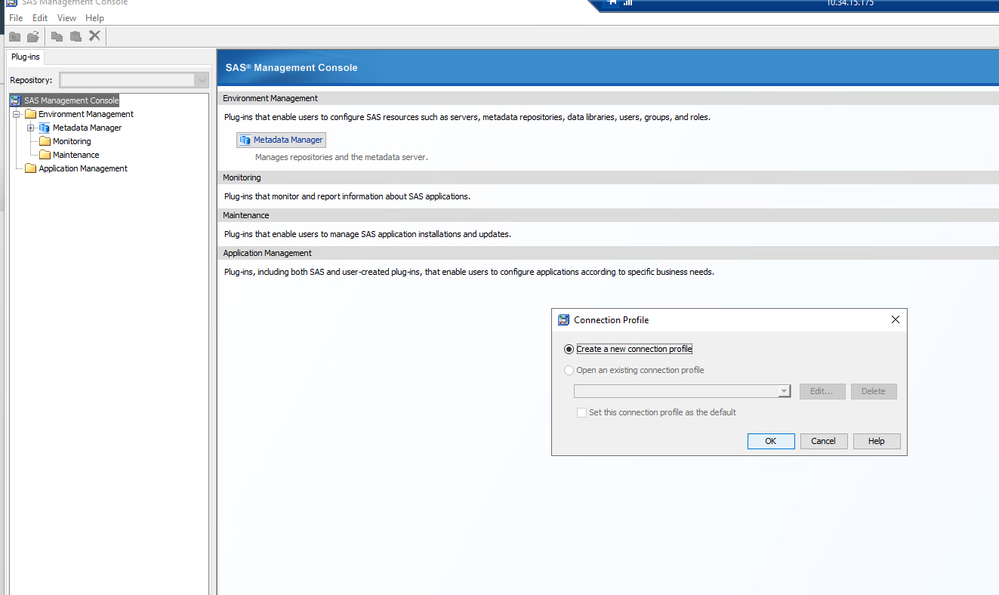
Task: Open the File menu
Action: tap(16, 18)
